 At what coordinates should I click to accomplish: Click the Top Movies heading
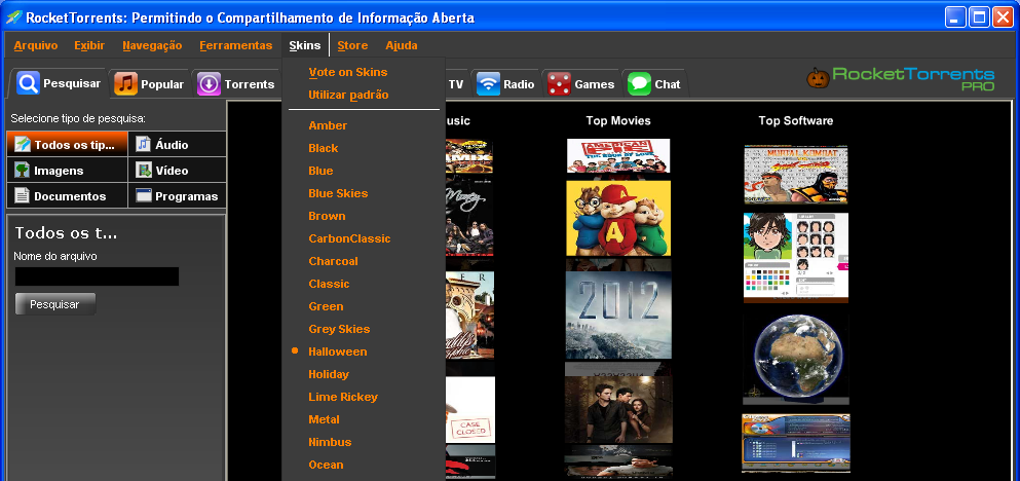coord(618,120)
